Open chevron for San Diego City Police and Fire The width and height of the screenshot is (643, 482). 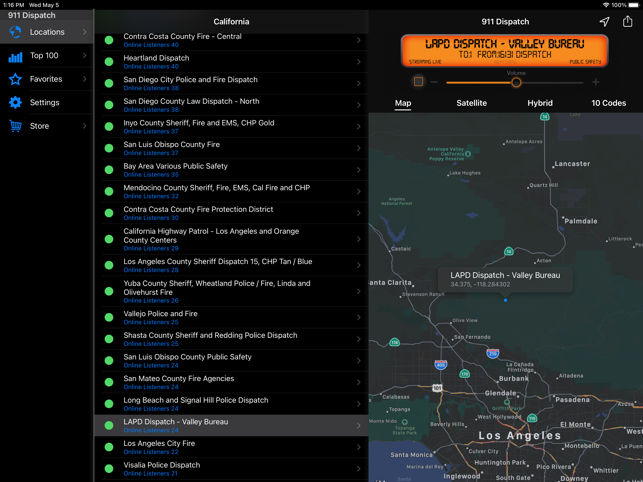click(x=358, y=83)
